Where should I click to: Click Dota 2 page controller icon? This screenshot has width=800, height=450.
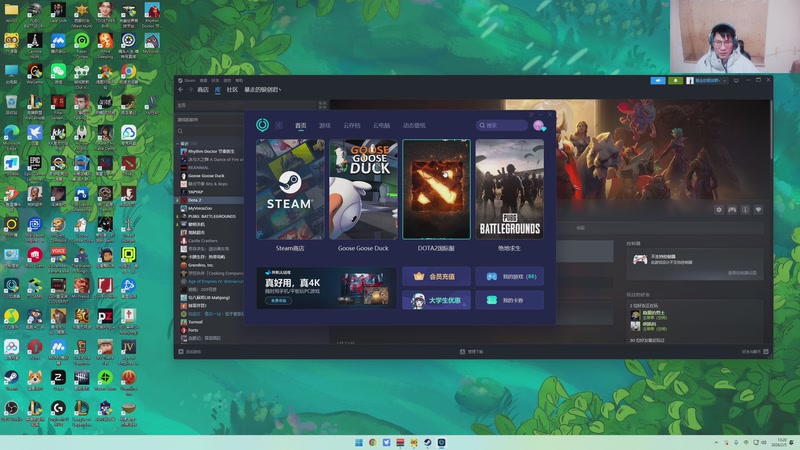click(x=732, y=210)
